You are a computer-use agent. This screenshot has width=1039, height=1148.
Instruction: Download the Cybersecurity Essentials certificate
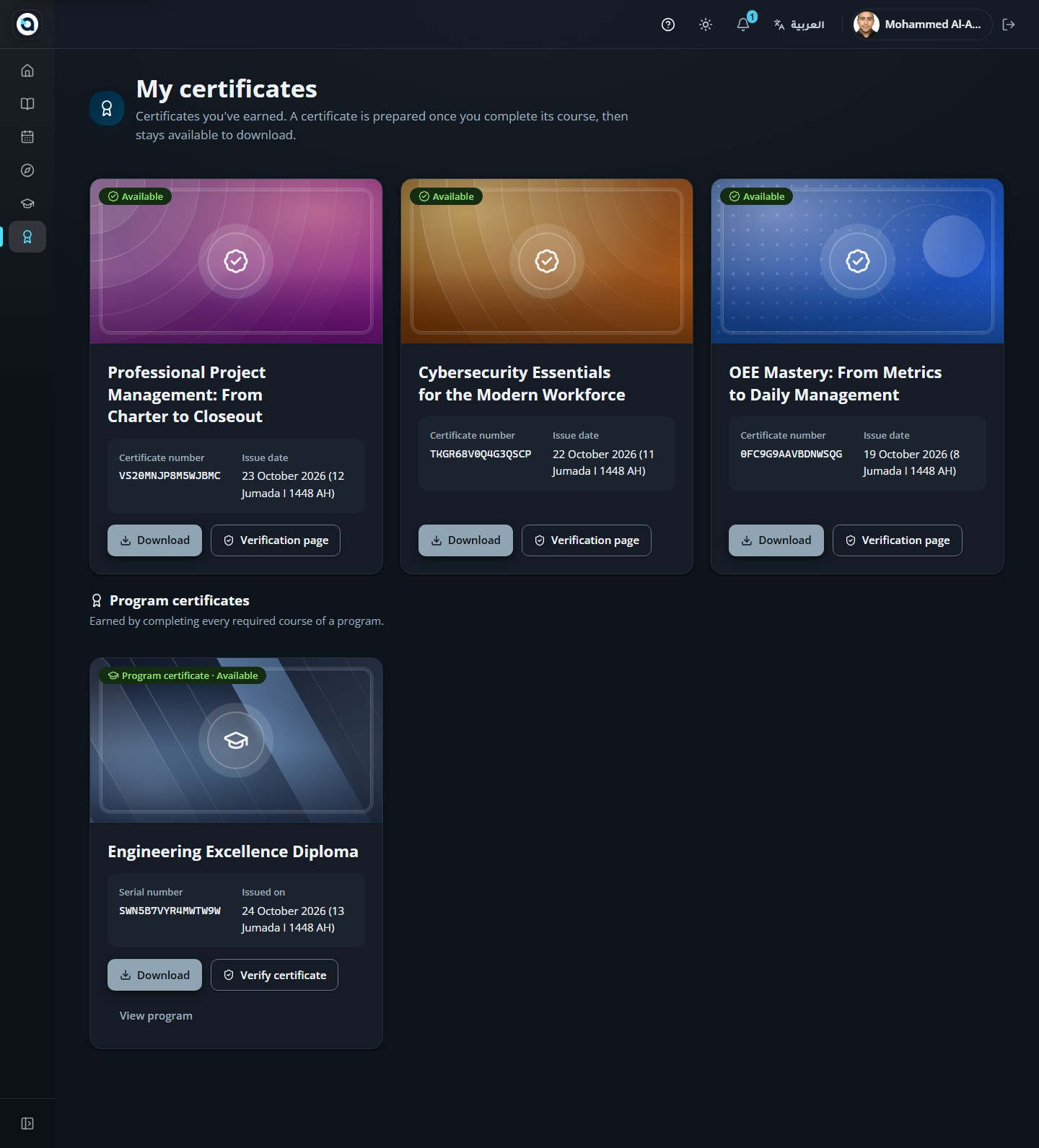click(465, 540)
